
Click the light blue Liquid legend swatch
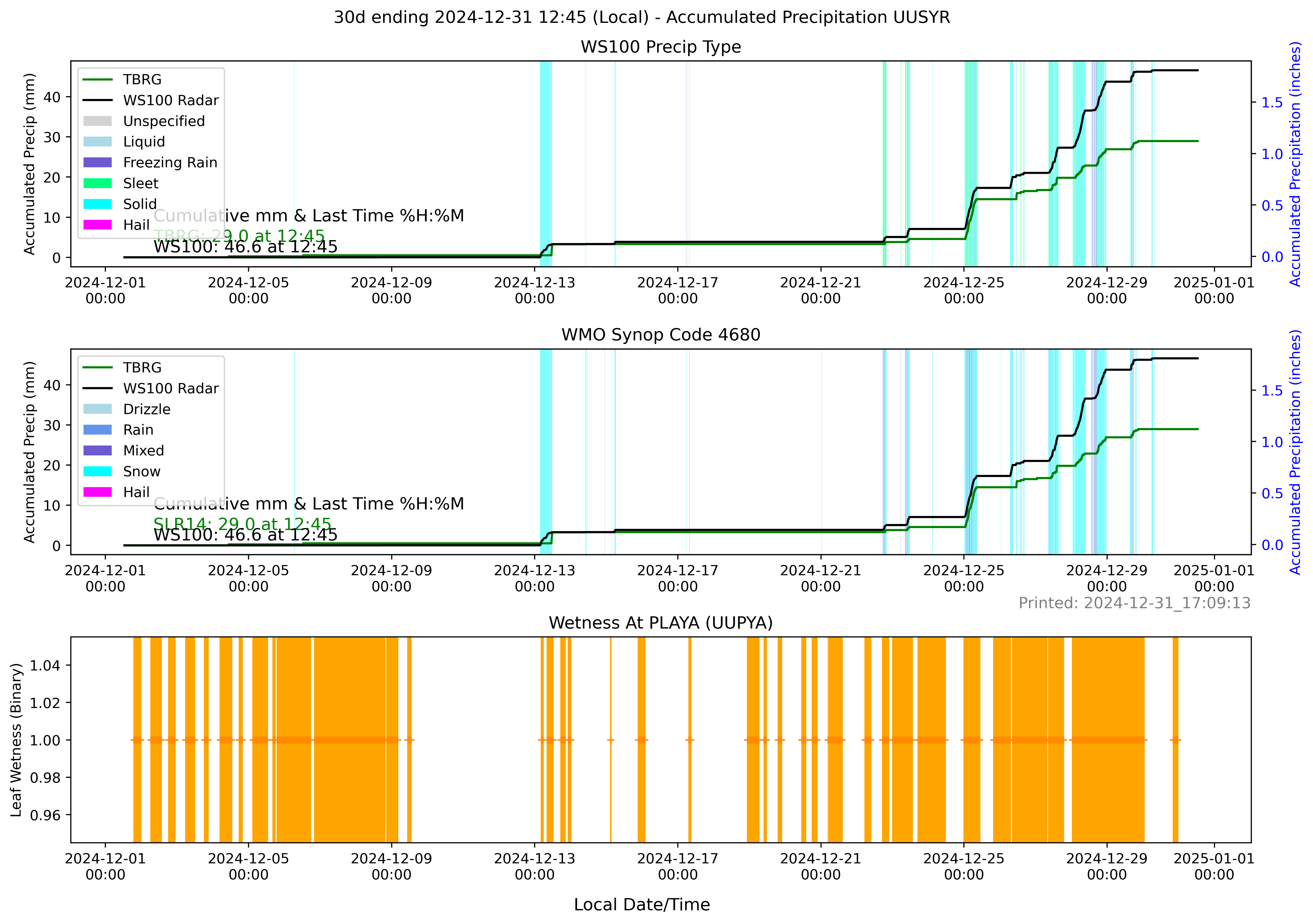[97, 142]
